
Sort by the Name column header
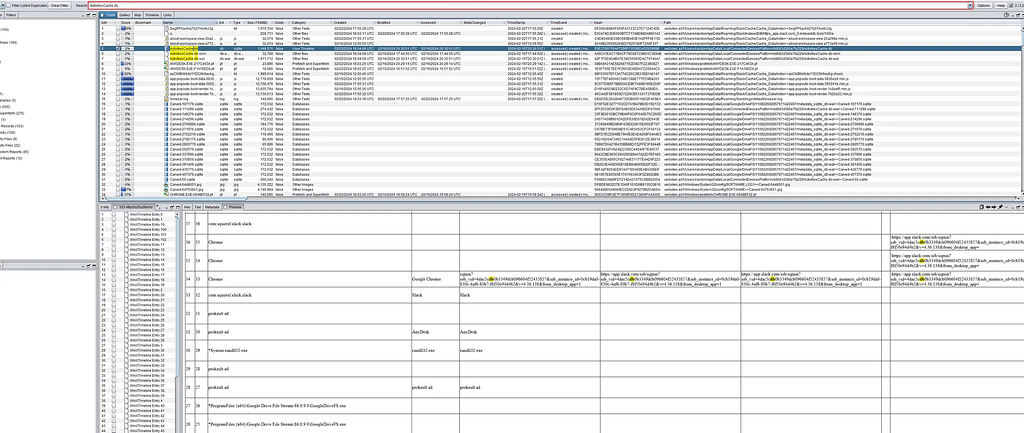click(189, 22)
